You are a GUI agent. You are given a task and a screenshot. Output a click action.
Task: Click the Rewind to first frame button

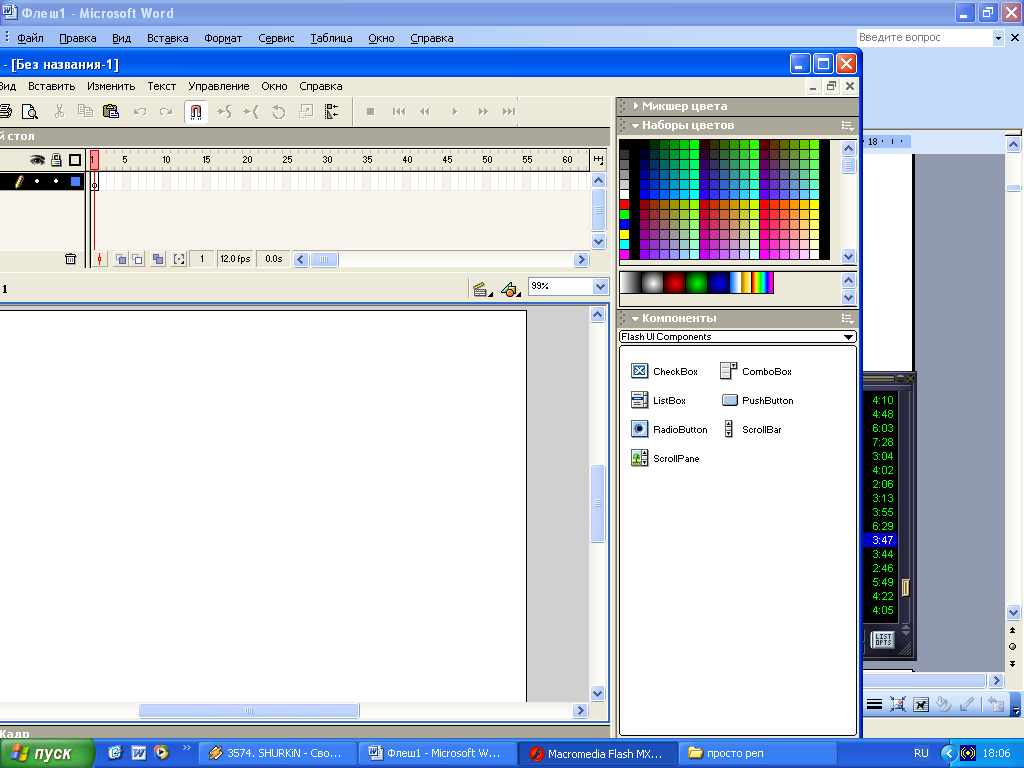click(x=398, y=112)
